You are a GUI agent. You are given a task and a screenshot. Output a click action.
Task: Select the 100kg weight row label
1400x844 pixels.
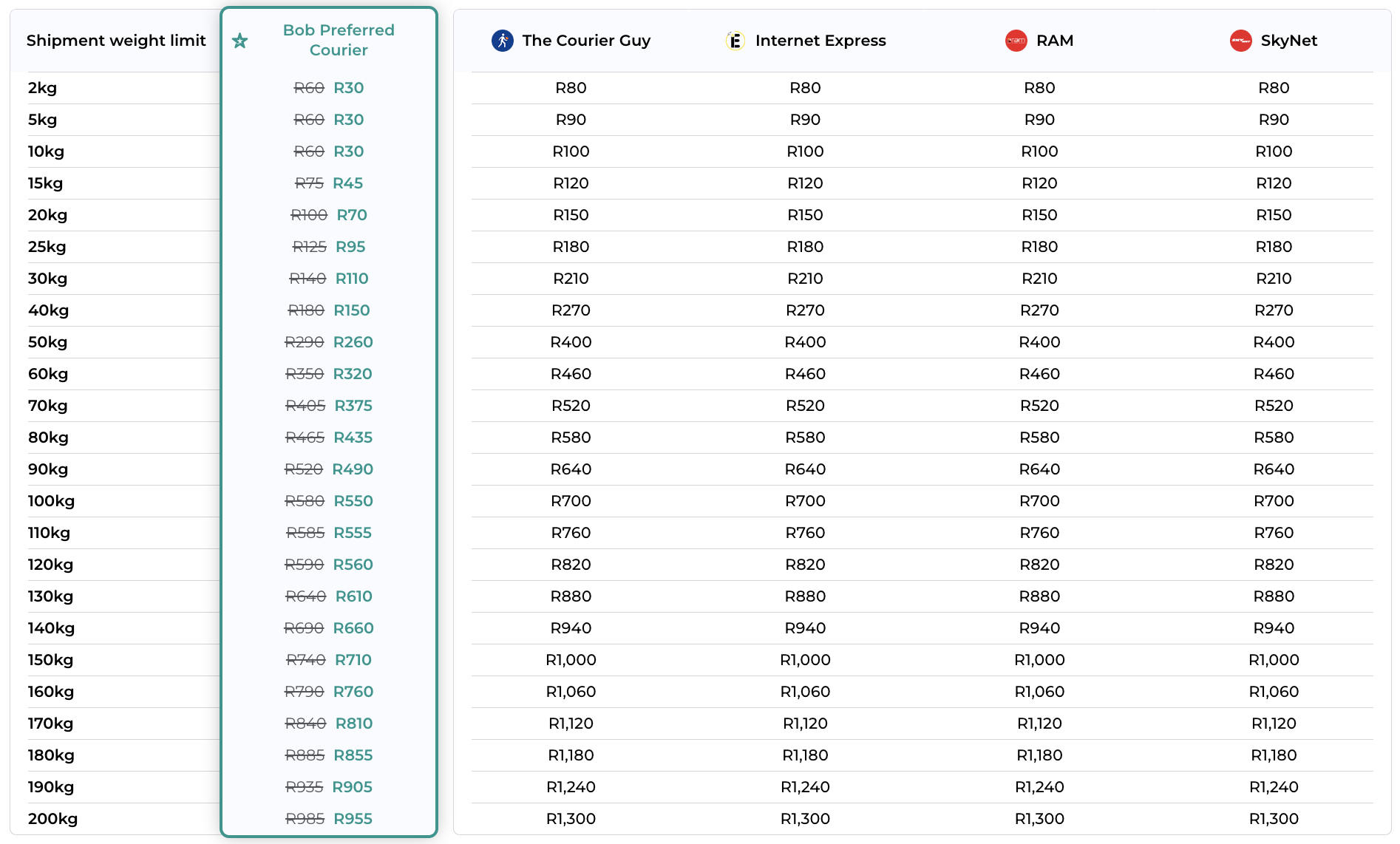pyautogui.click(x=51, y=501)
